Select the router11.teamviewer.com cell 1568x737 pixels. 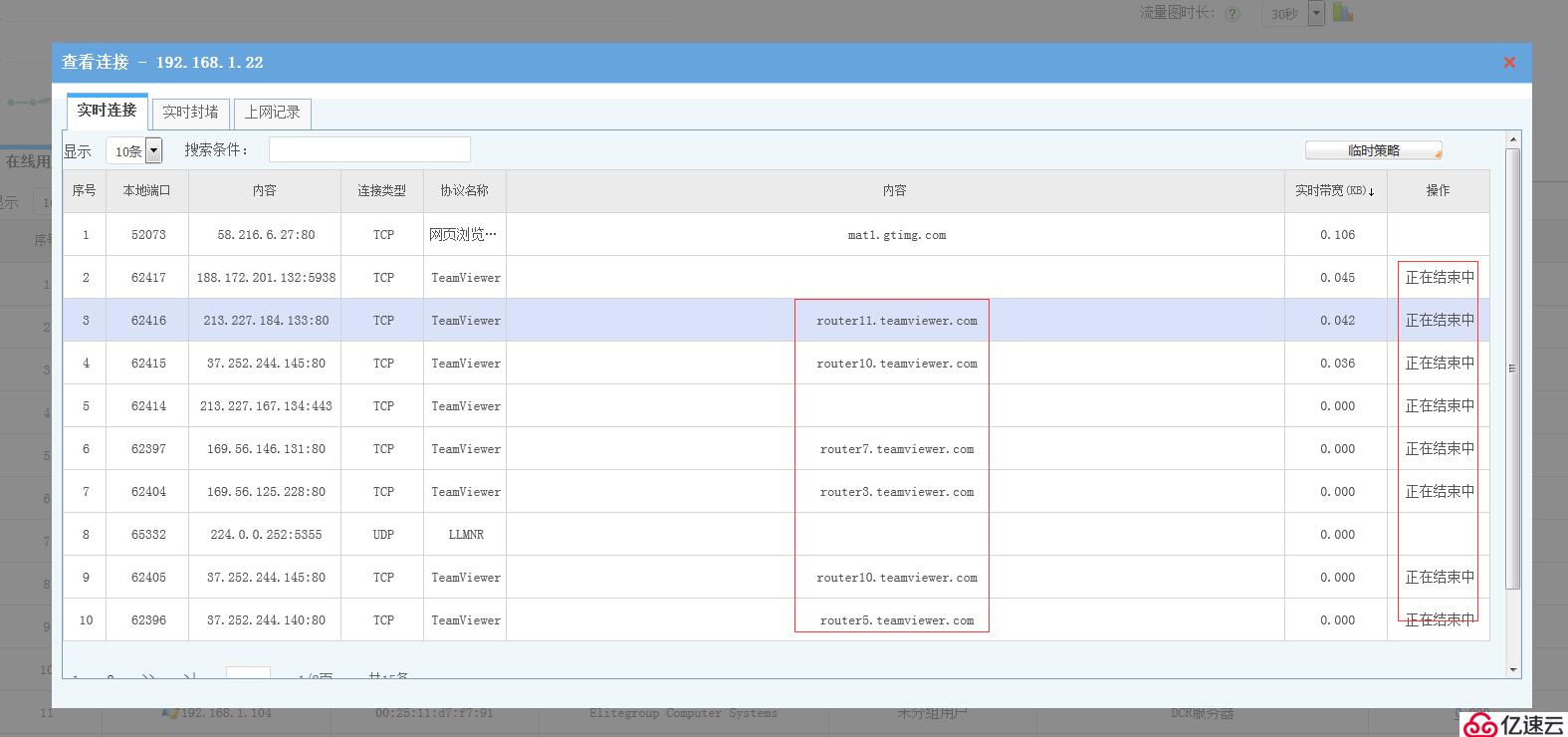[x=897, y=321]
